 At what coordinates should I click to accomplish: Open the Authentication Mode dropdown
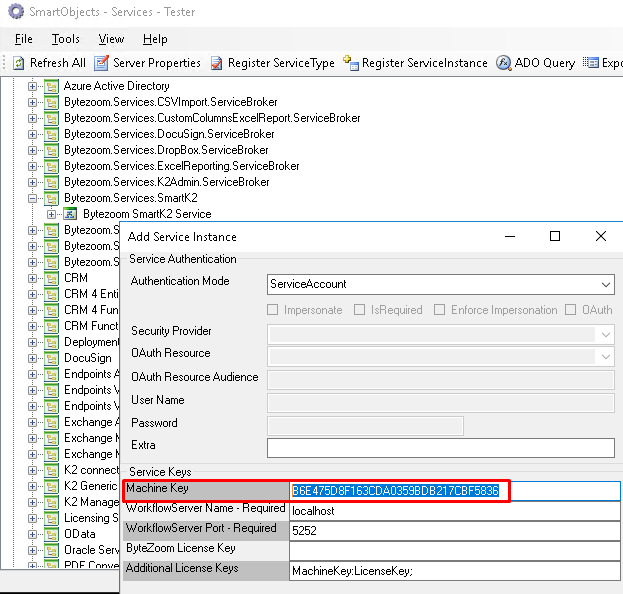click(441, 284)
